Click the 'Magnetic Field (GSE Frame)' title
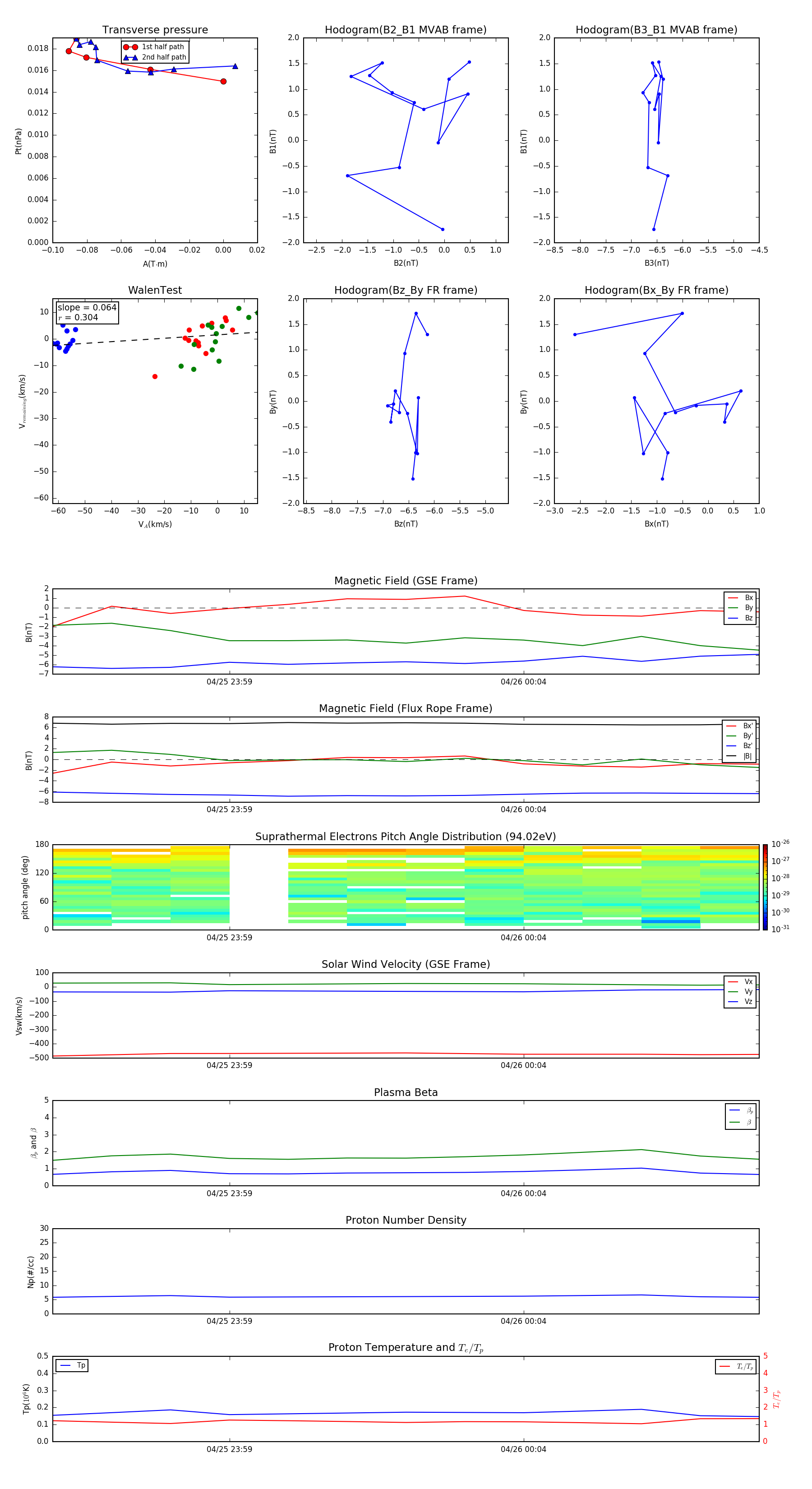 pyautogui.click(x=406, y=581)
